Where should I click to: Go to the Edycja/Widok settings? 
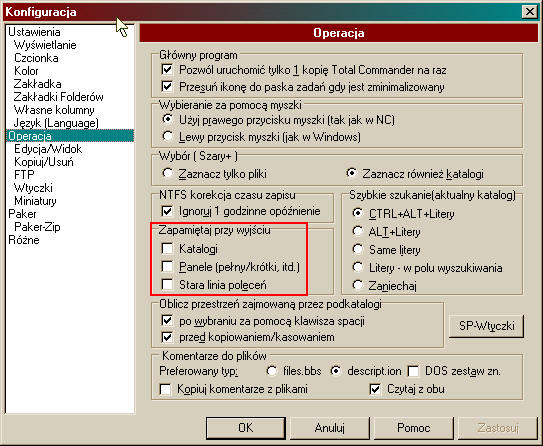click(x=48, y=149)
